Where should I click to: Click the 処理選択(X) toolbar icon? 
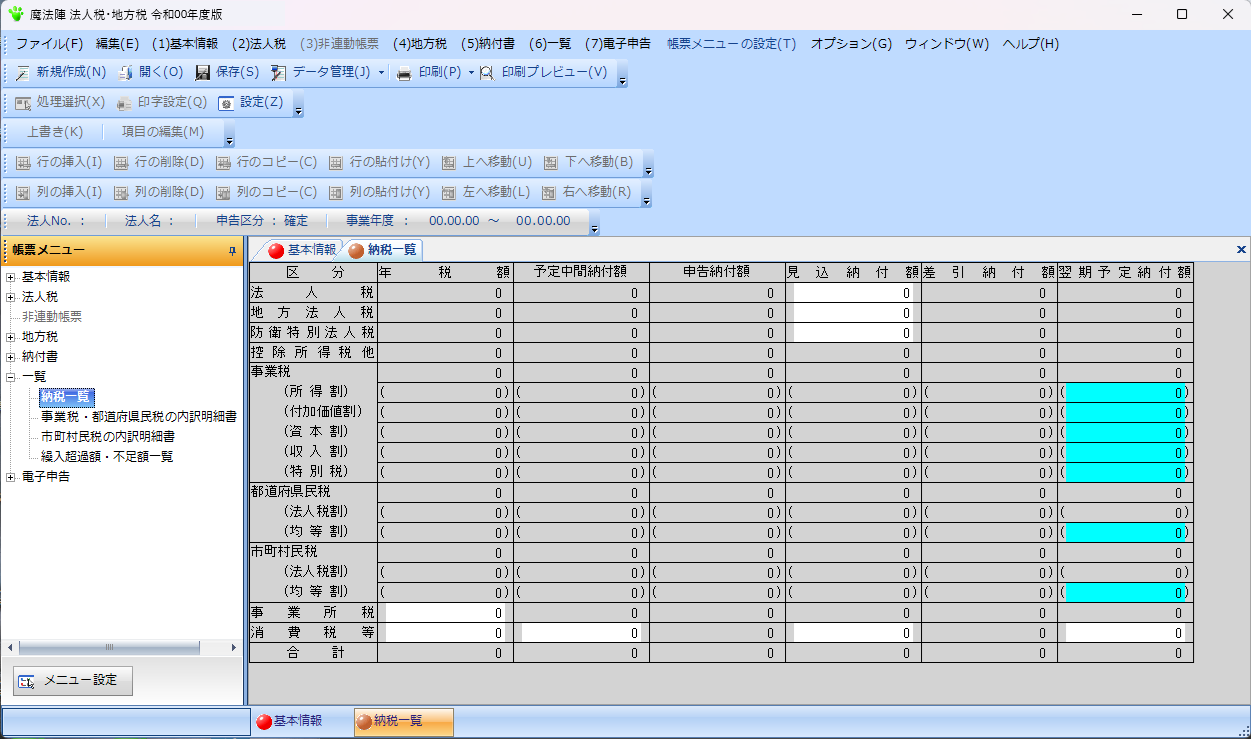click(x=23, y=103)
